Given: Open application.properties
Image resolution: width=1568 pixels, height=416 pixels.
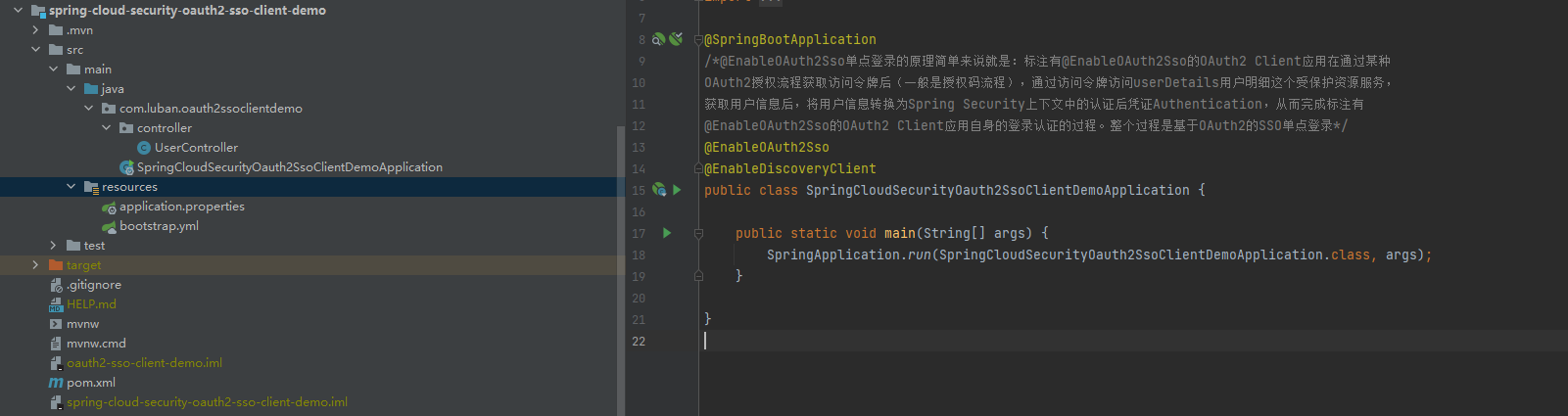Looking at the screenshot, I should click(x=182, y=207).
